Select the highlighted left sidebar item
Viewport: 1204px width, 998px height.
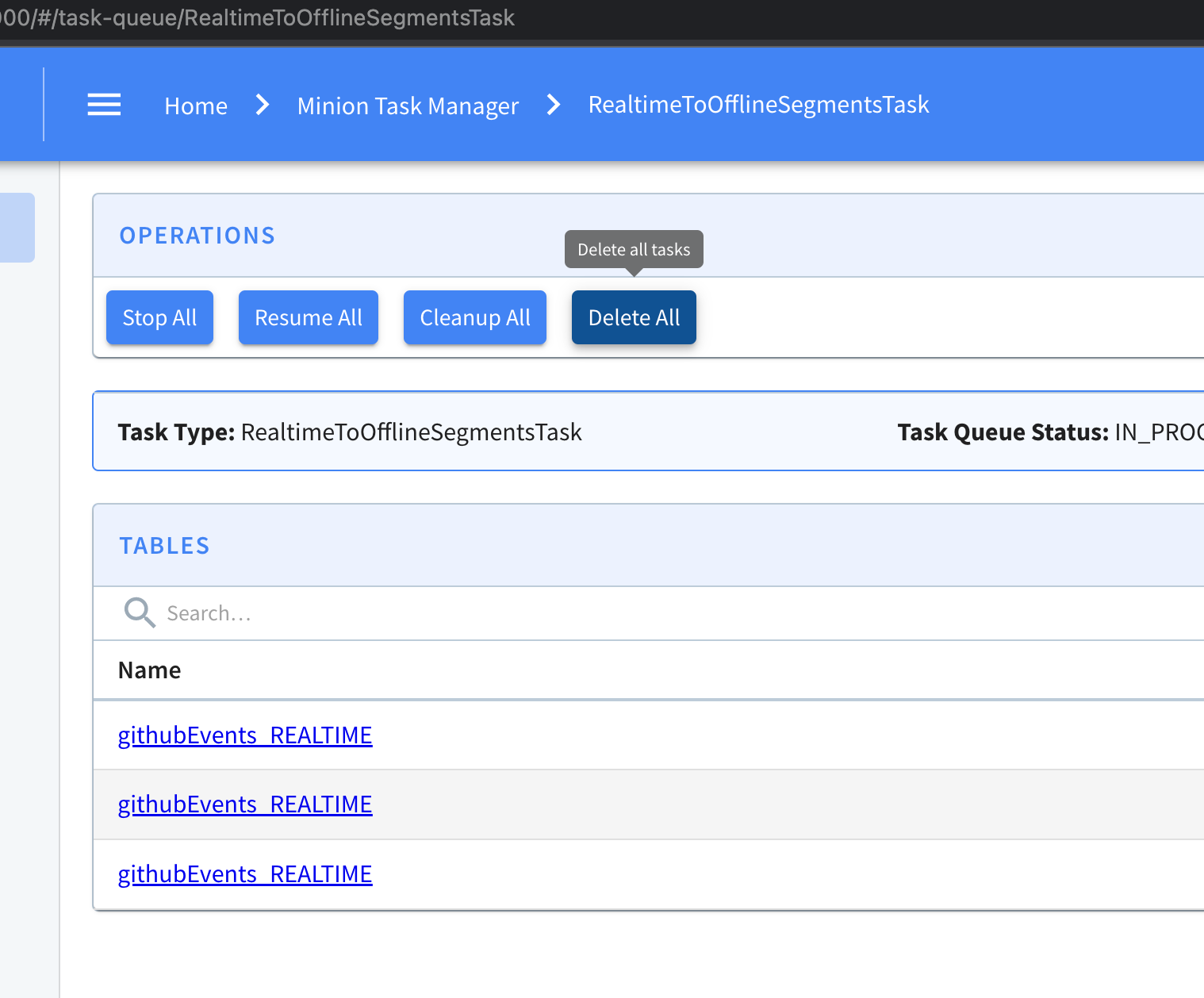[x=17, y=227]
